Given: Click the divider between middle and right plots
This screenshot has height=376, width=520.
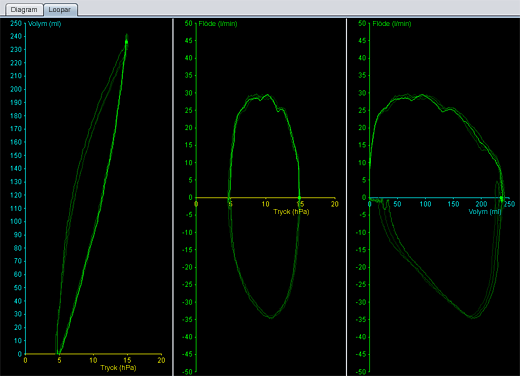Looking at the screenshot, I should coord(347,197).
